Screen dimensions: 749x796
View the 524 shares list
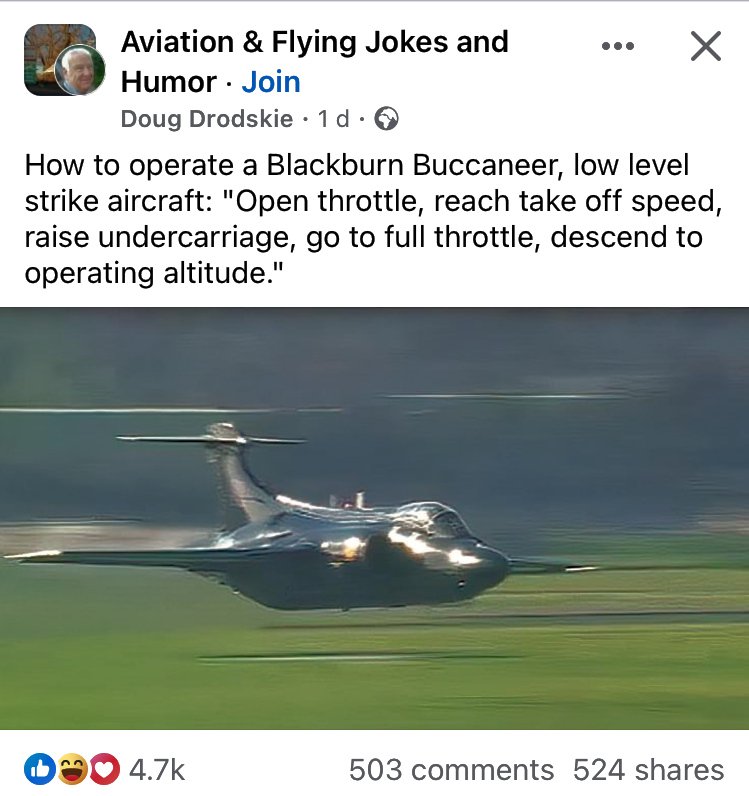pyautogui.click(x=648, y=770)
